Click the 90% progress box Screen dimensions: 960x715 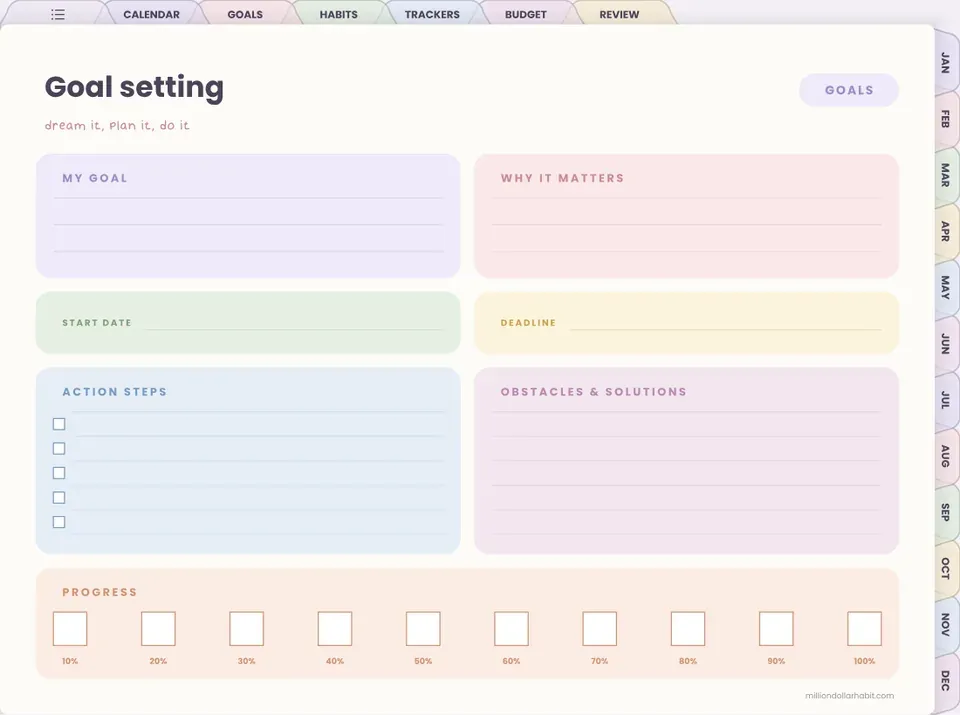776,629
